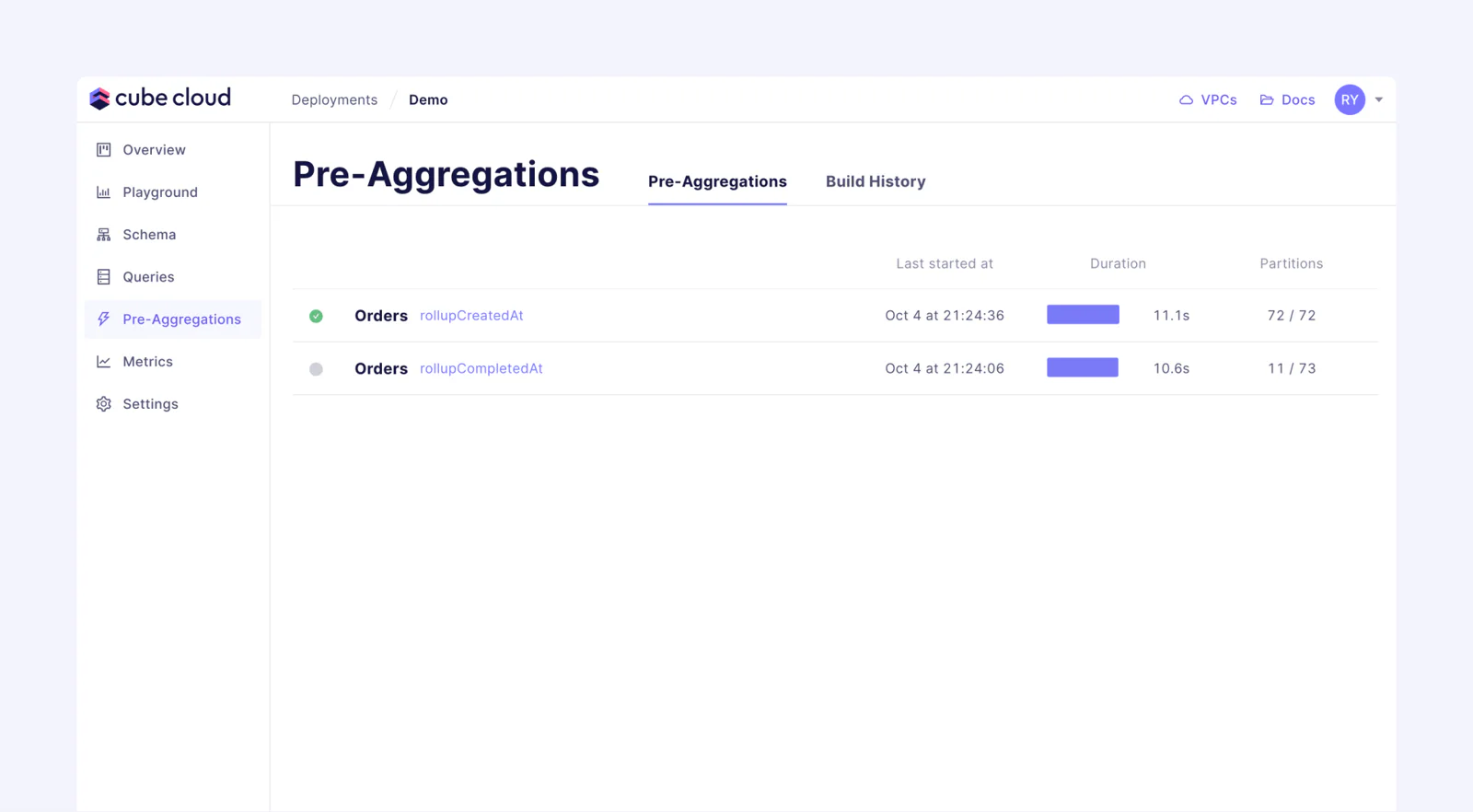This screenshot has width=1473, height=812.
Task: Click the Schema hierarchy icon
Action: tap(104, 234)
